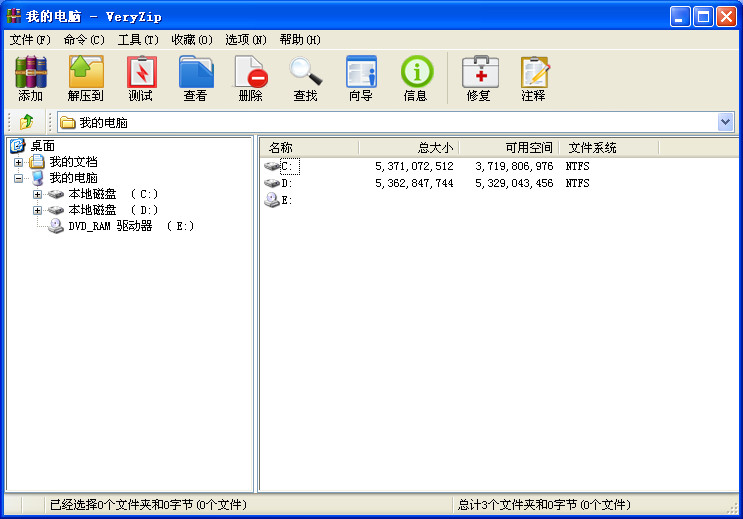Show 信息 (Info) green icon
Image resolution: width=743 pixels, height=519 pixels.
pyautogui.click(x=417, y=72)
